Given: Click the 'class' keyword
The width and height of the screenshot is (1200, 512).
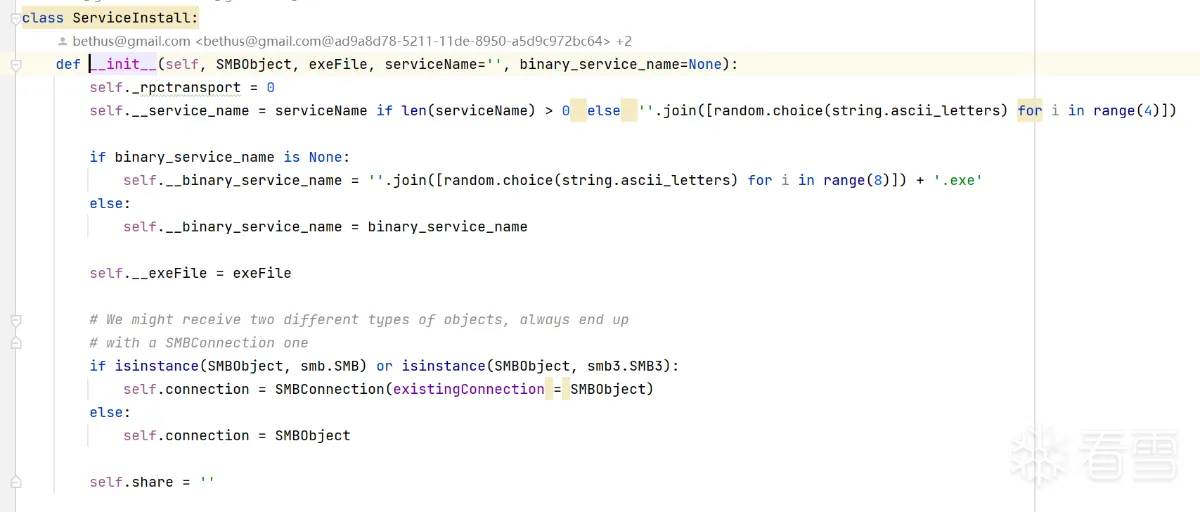Looking at the screenshot, I should tap(43, 18).
